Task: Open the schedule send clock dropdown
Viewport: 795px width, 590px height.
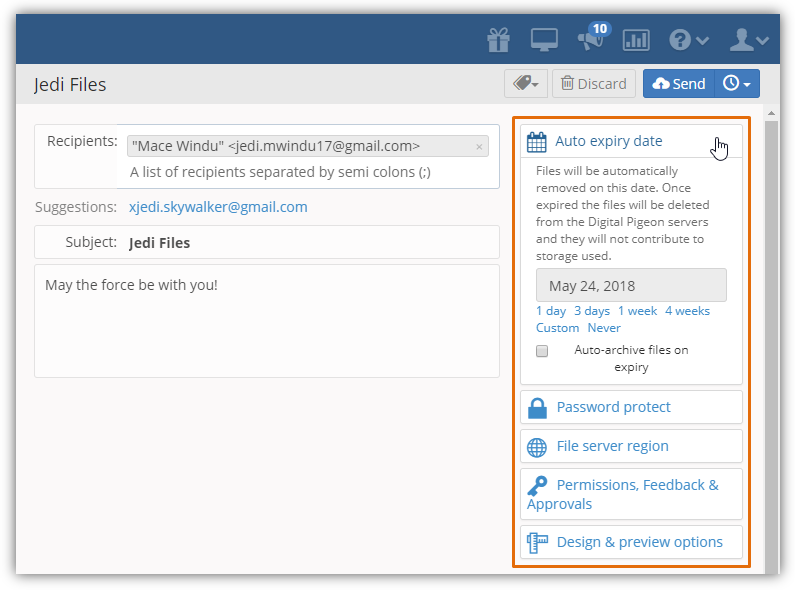Action: coord(737,84)
